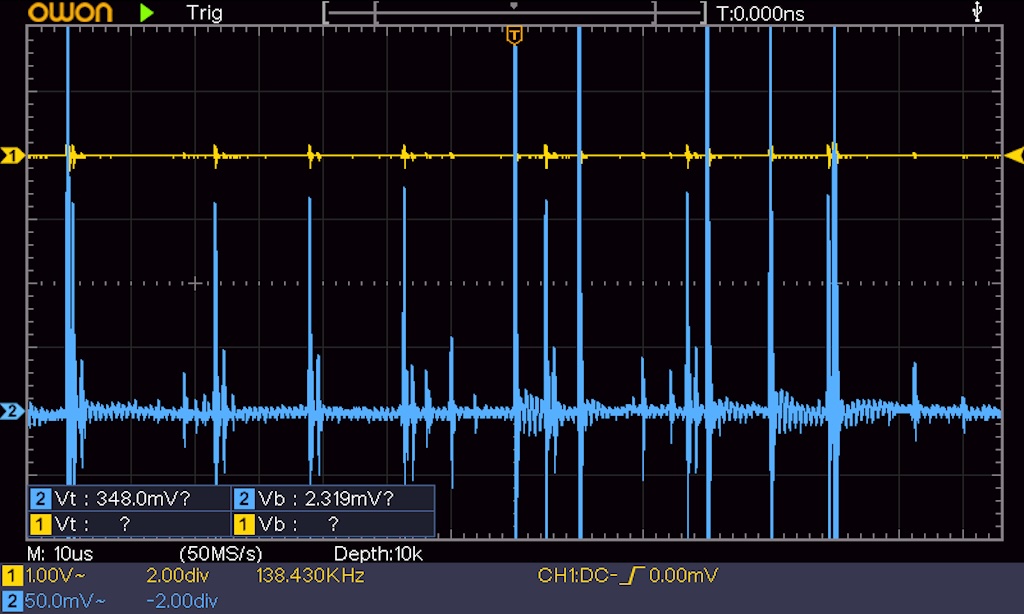The width and height of the screenshot is (1024, 614).
Task: Click the blue channel 2 ground marker
Action: click(12, 412)
